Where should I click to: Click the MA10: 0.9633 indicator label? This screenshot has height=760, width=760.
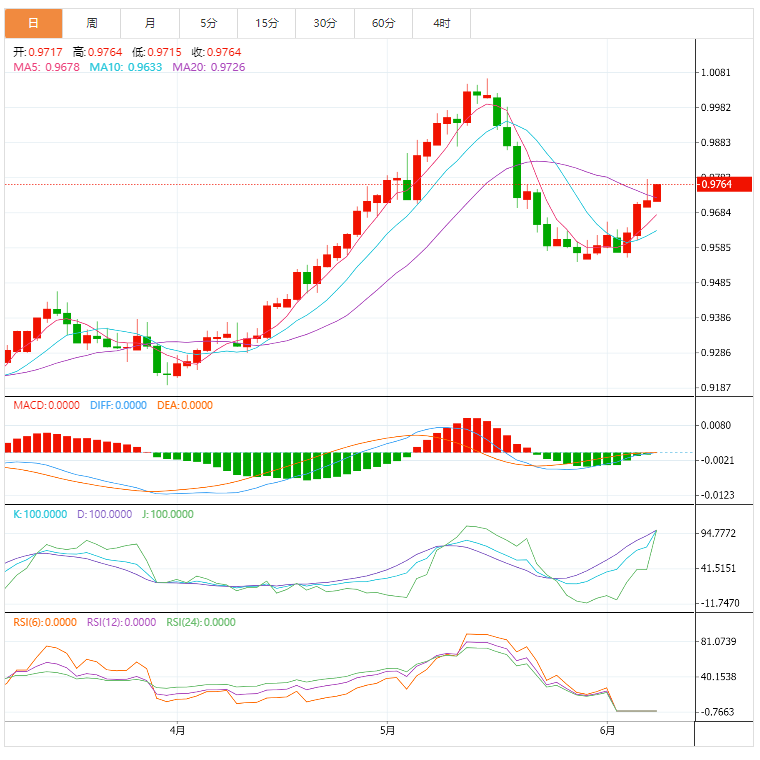[126, 67]
